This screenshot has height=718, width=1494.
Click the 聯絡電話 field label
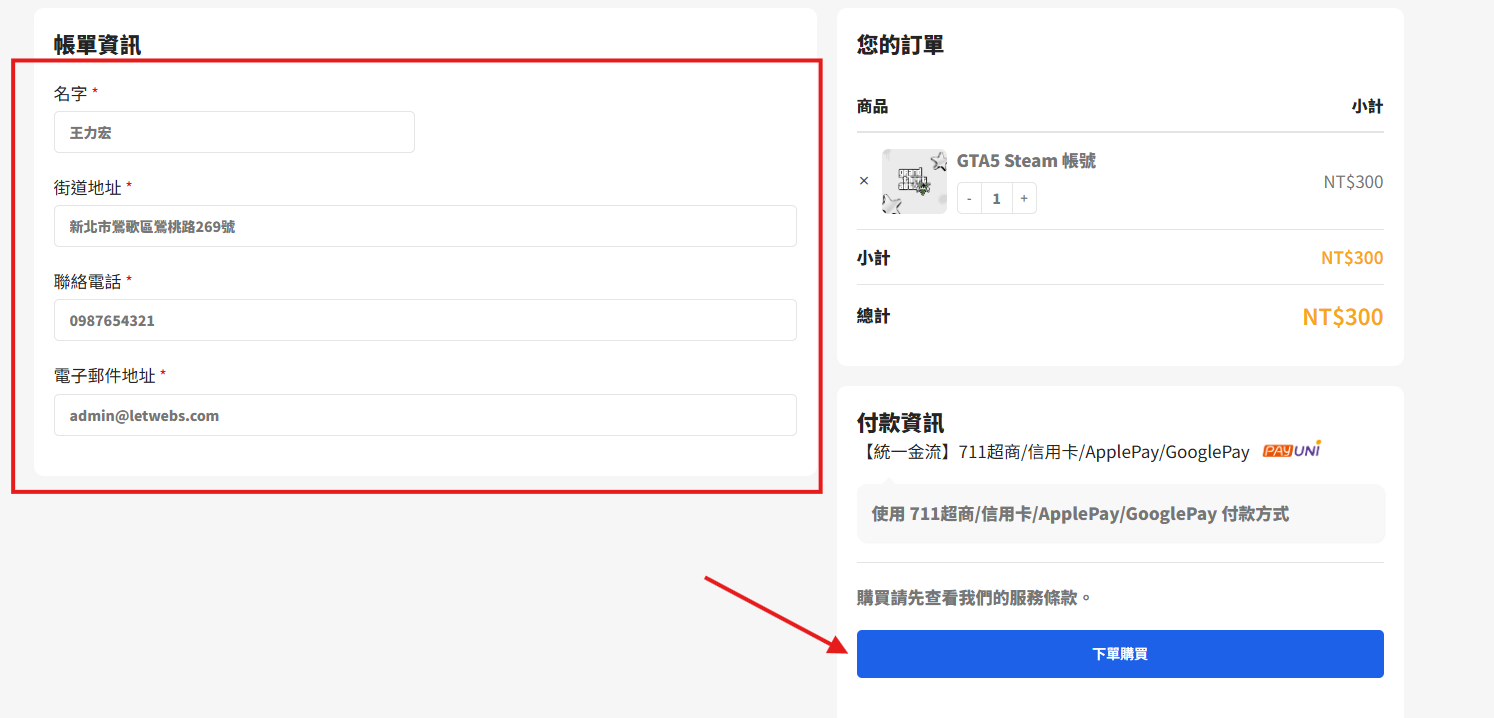click(87, 282)
